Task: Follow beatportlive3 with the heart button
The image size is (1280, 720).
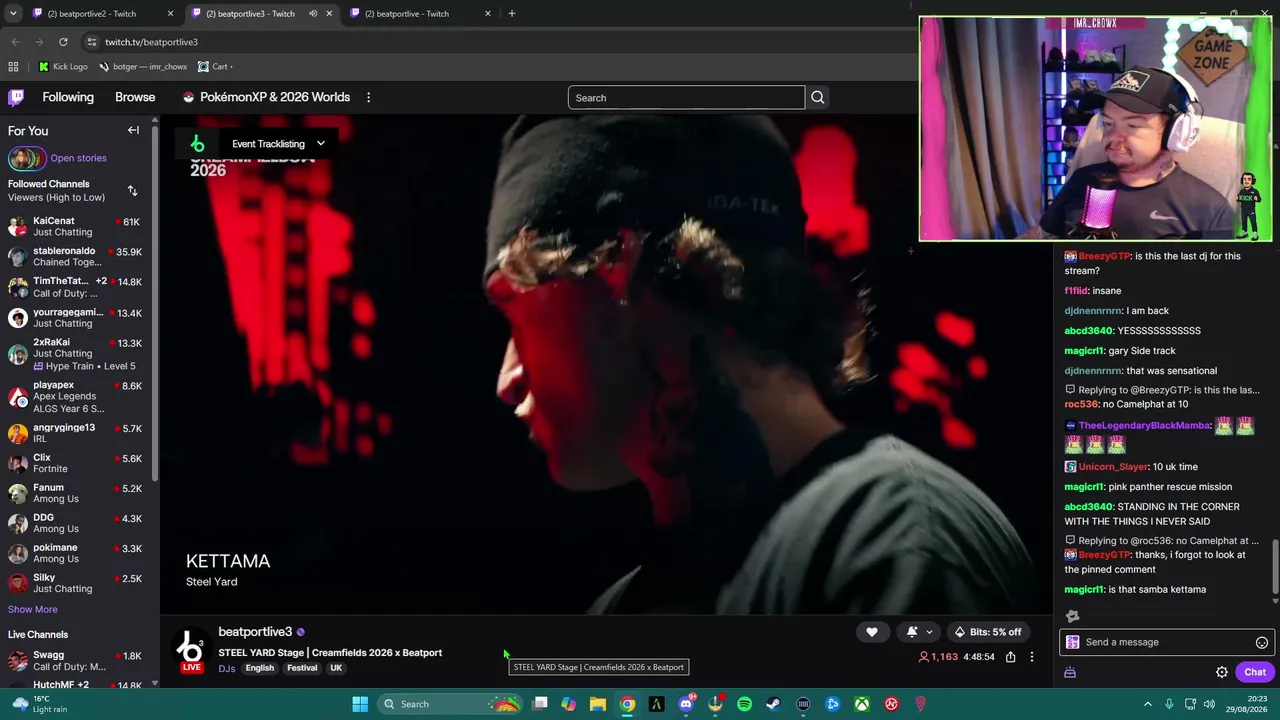Action: coord(872,632)
